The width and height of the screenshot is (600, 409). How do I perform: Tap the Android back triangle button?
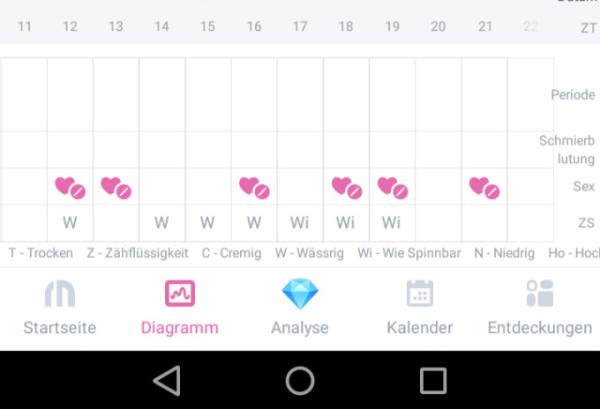click(x=167, y=381)
